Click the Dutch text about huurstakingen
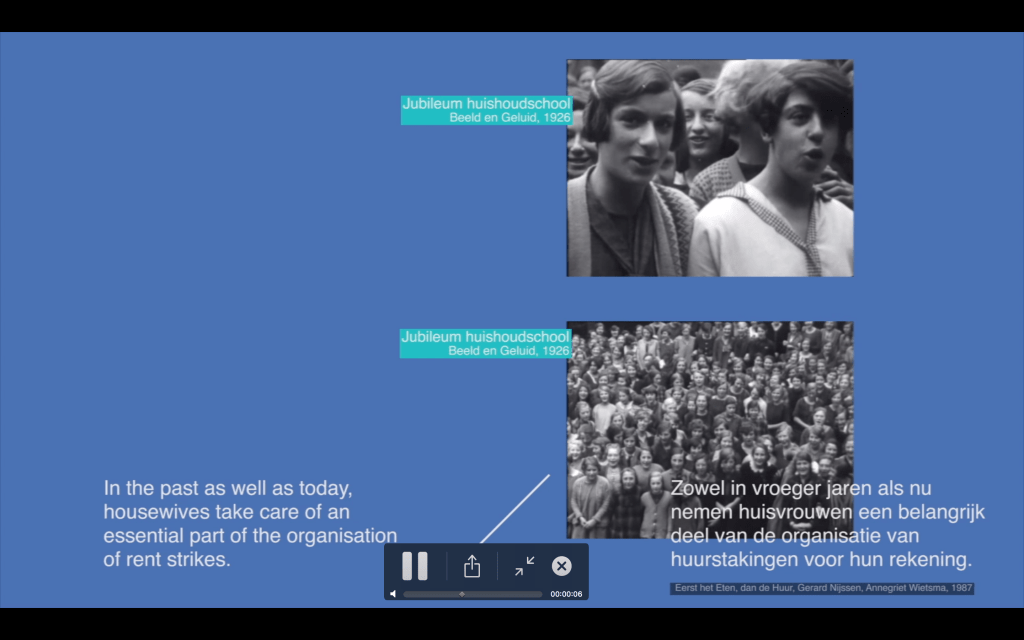 click(827, 524)
